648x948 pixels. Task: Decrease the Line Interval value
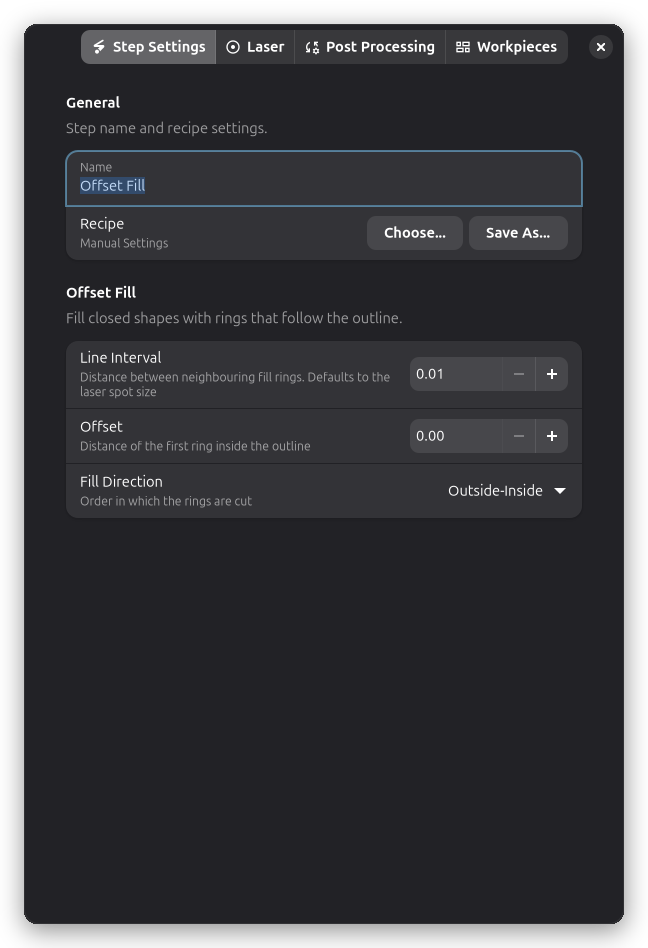pyautogui.click(x=519, y=374)
